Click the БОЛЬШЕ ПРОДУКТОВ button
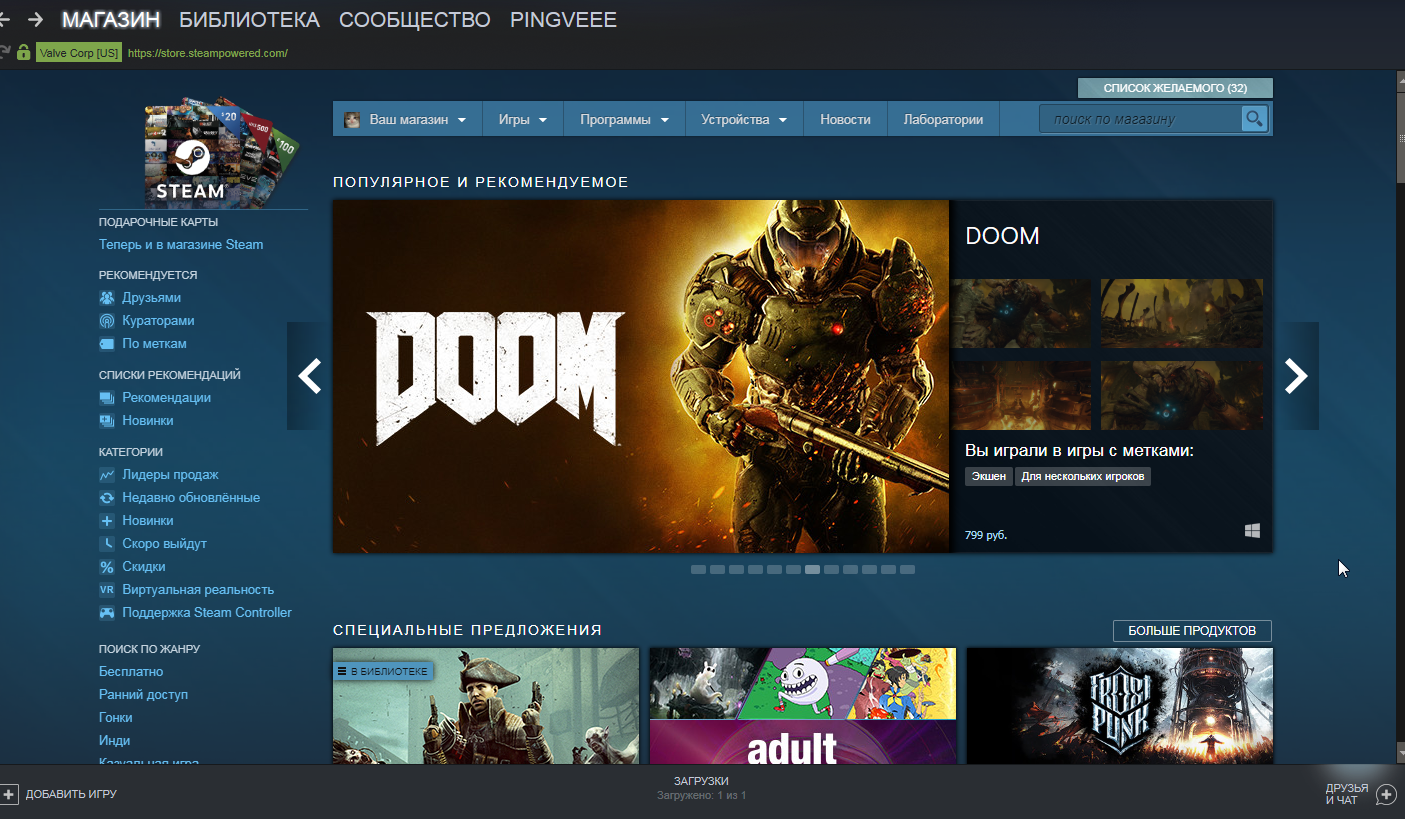Viewport: 1405px width, 819px height. tap(1192, 631)
